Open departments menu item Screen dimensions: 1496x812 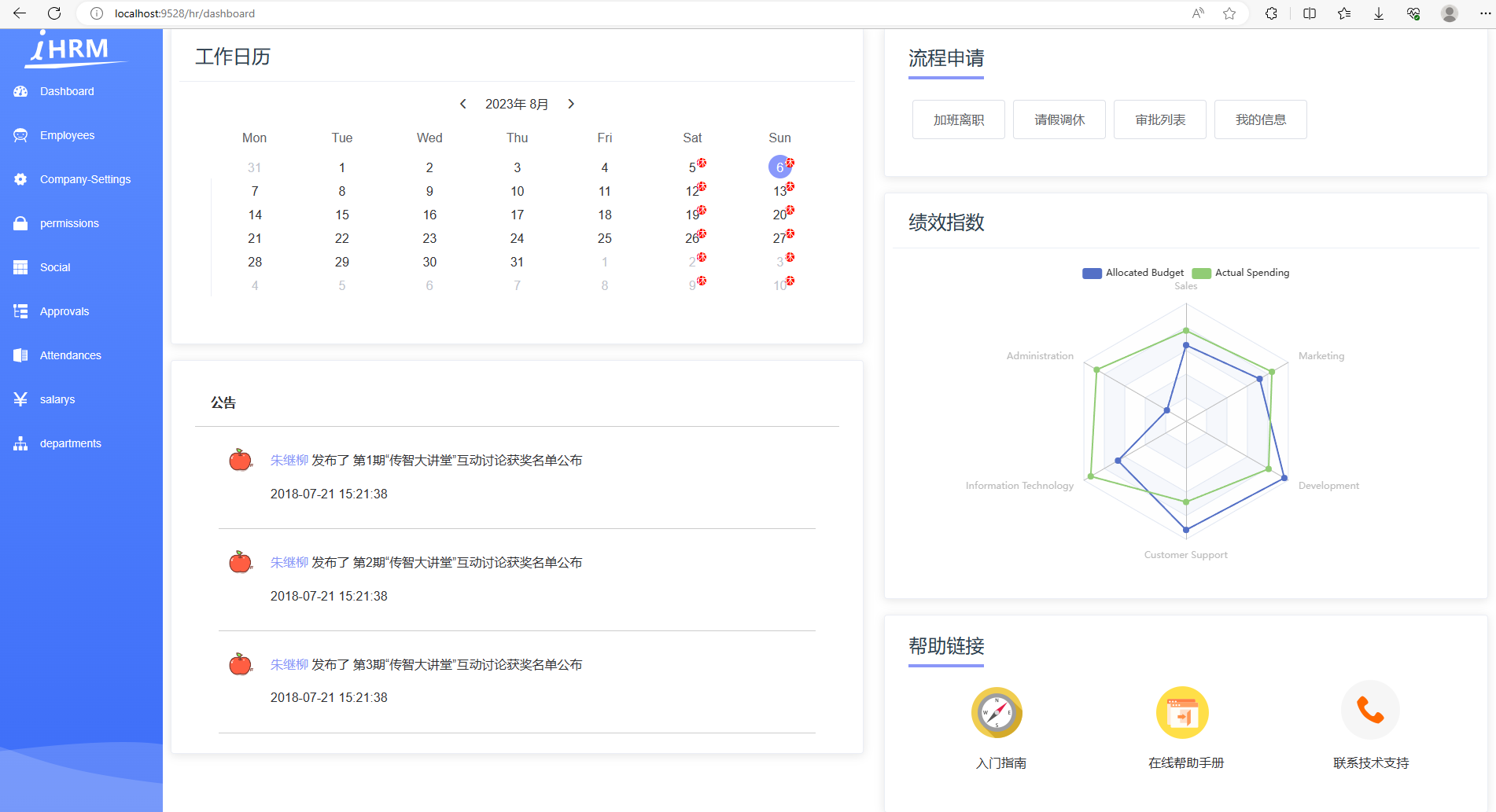[81, 443]
